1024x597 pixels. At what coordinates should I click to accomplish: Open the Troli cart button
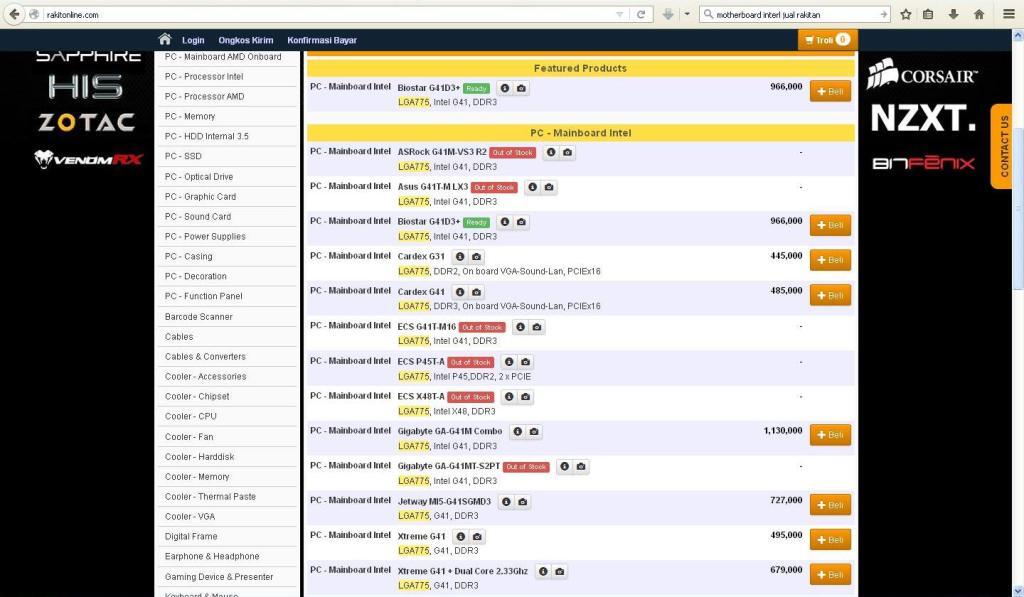[827, 40]
